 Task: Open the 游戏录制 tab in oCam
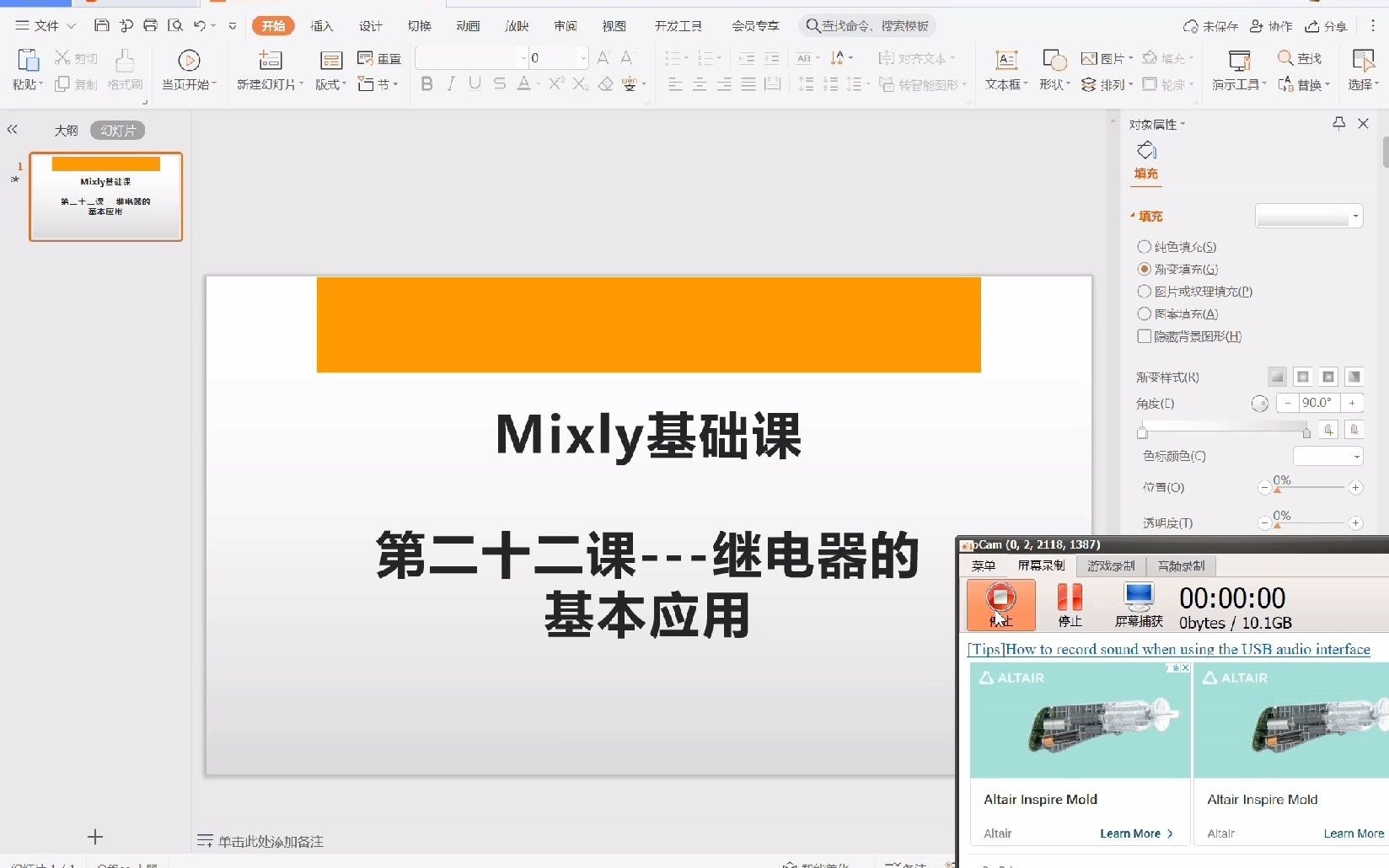click(x=1111, y=565)
